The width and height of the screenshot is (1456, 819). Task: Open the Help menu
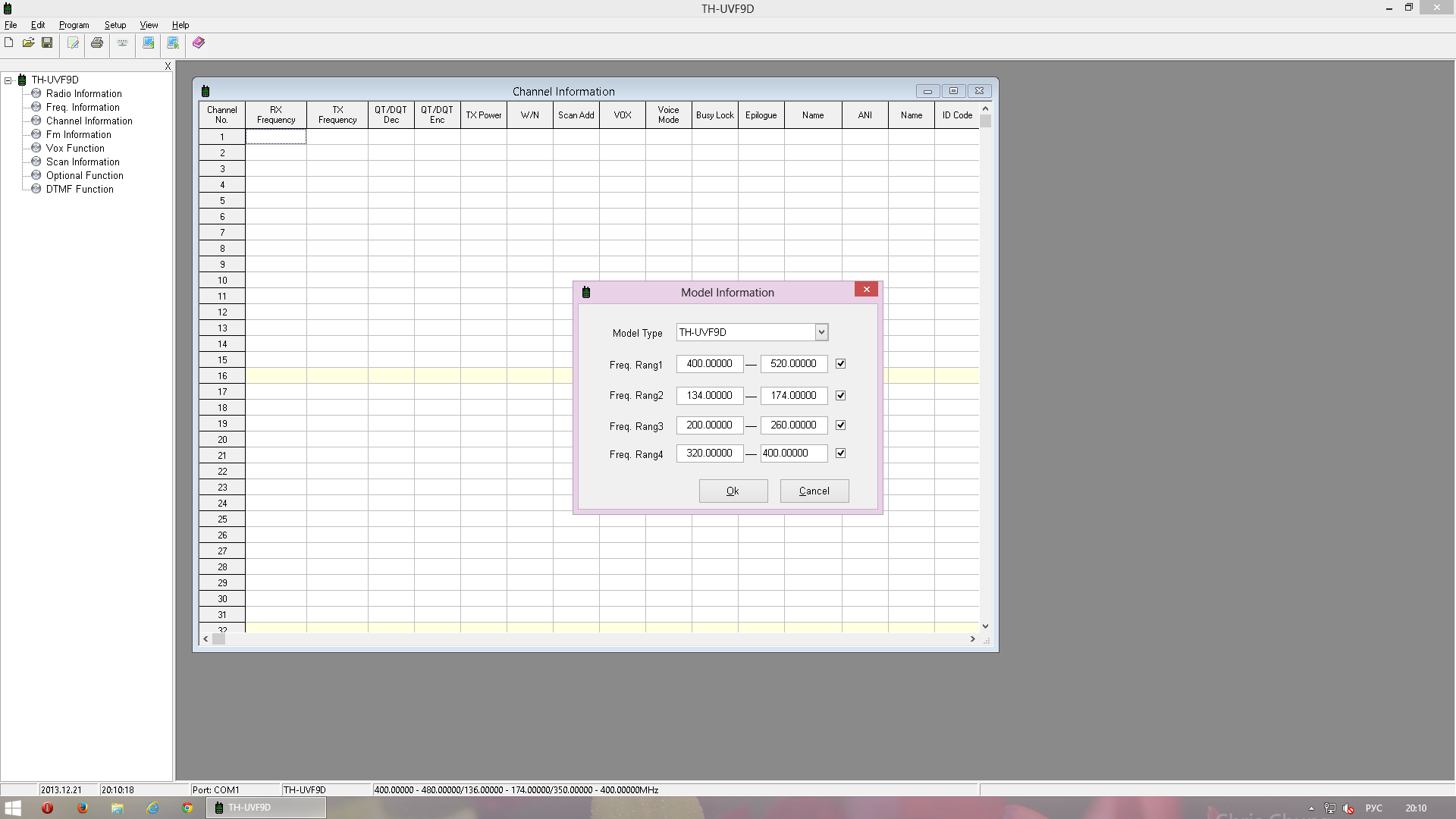(180, 25)
